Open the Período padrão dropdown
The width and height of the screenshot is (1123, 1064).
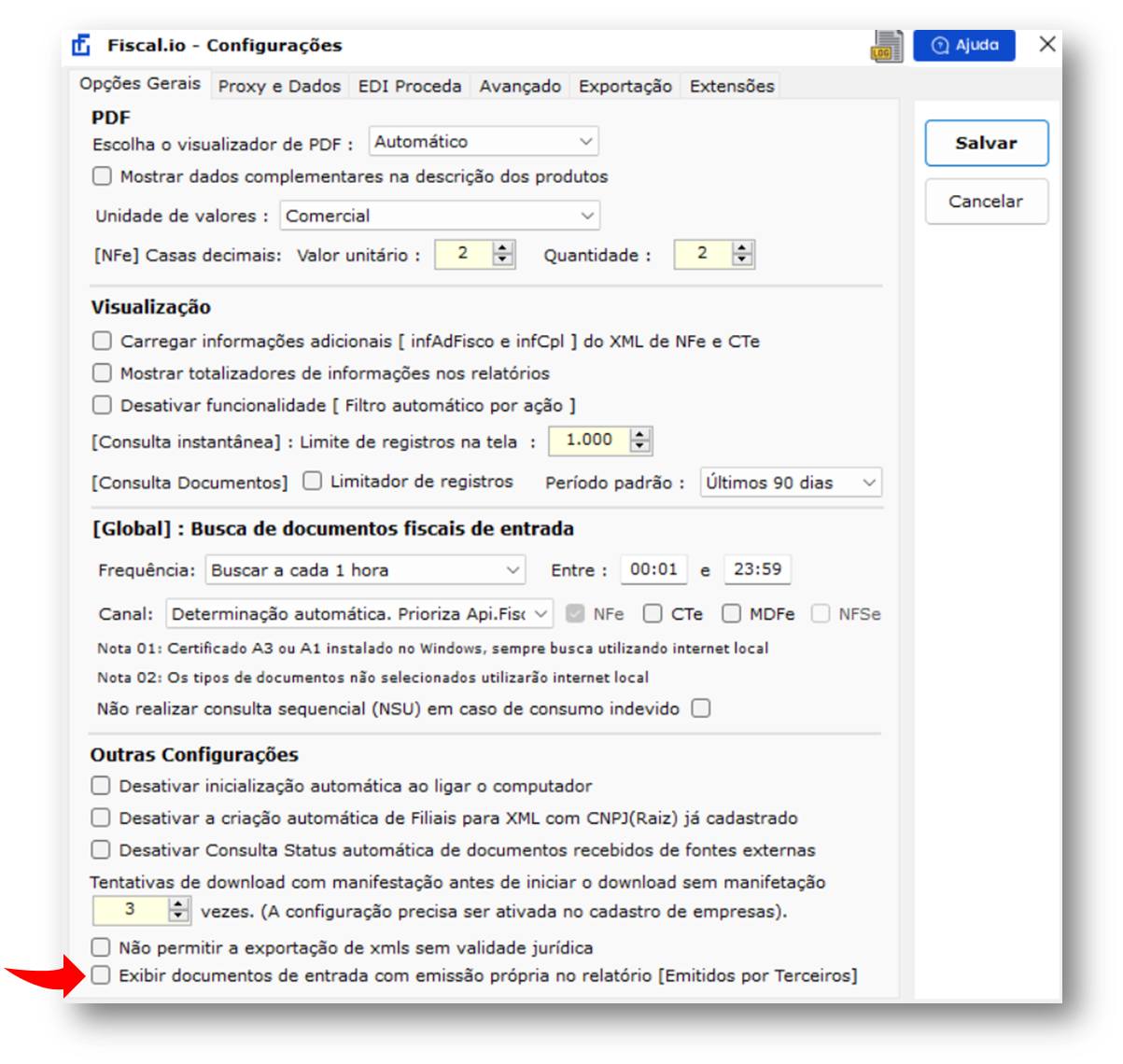(791, 483)
